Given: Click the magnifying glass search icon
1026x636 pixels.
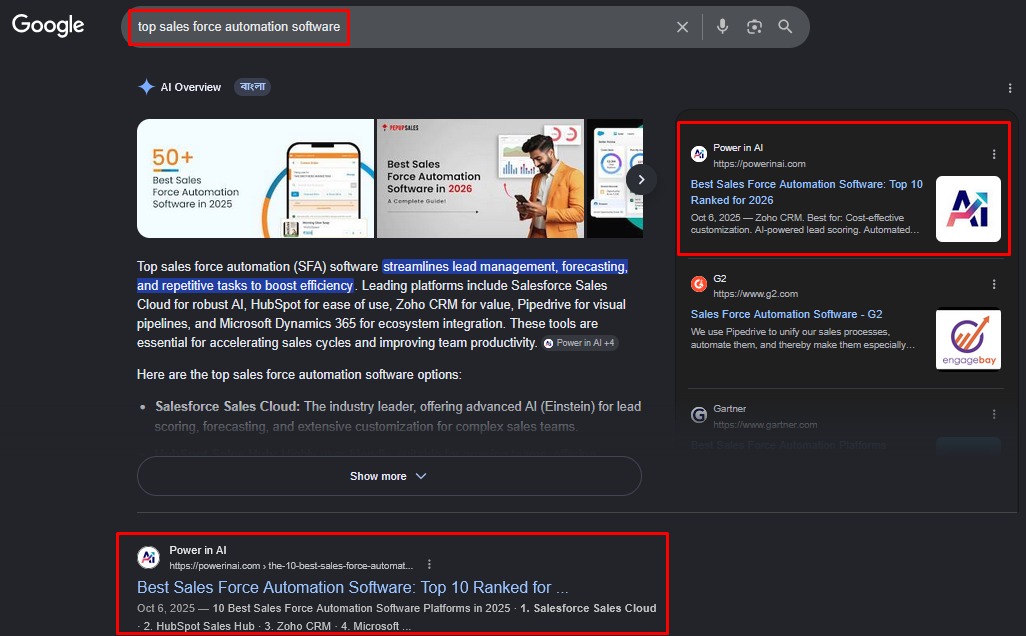Looking at the screenshot, I should pyautogui.click(x=785, y=27).
